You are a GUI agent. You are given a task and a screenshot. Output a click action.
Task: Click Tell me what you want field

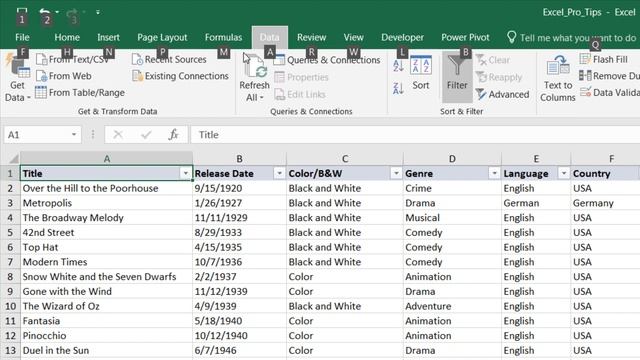[578, 38]
